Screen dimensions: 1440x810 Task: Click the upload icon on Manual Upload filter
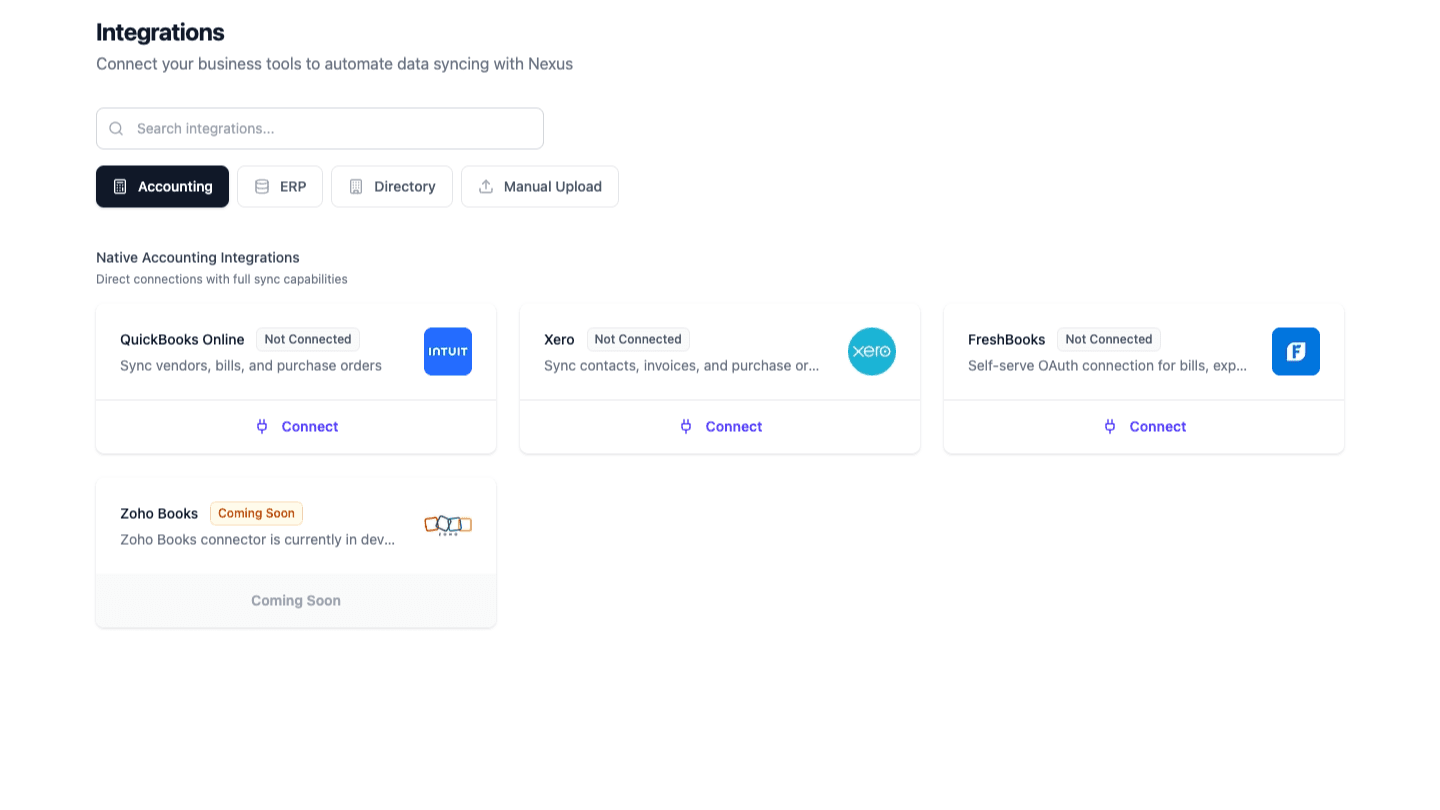(486, 186)
